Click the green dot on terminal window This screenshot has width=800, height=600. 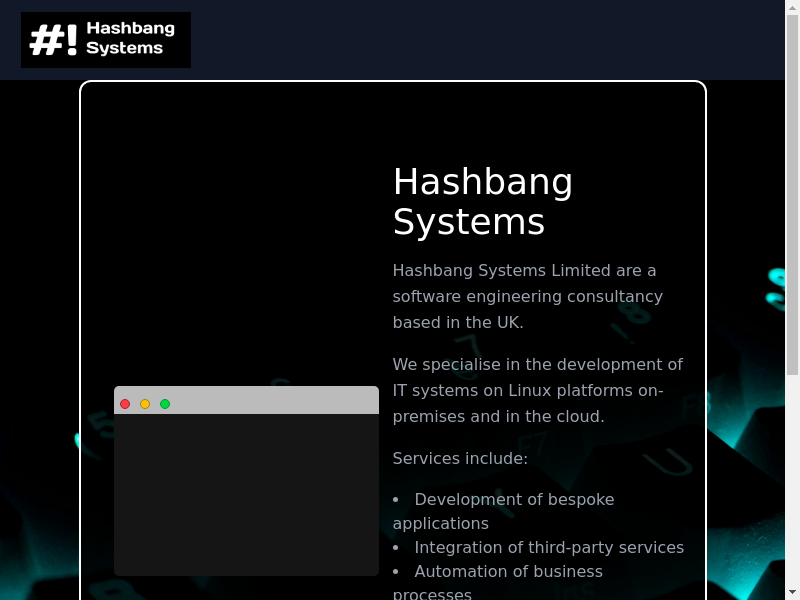[165, 404]
